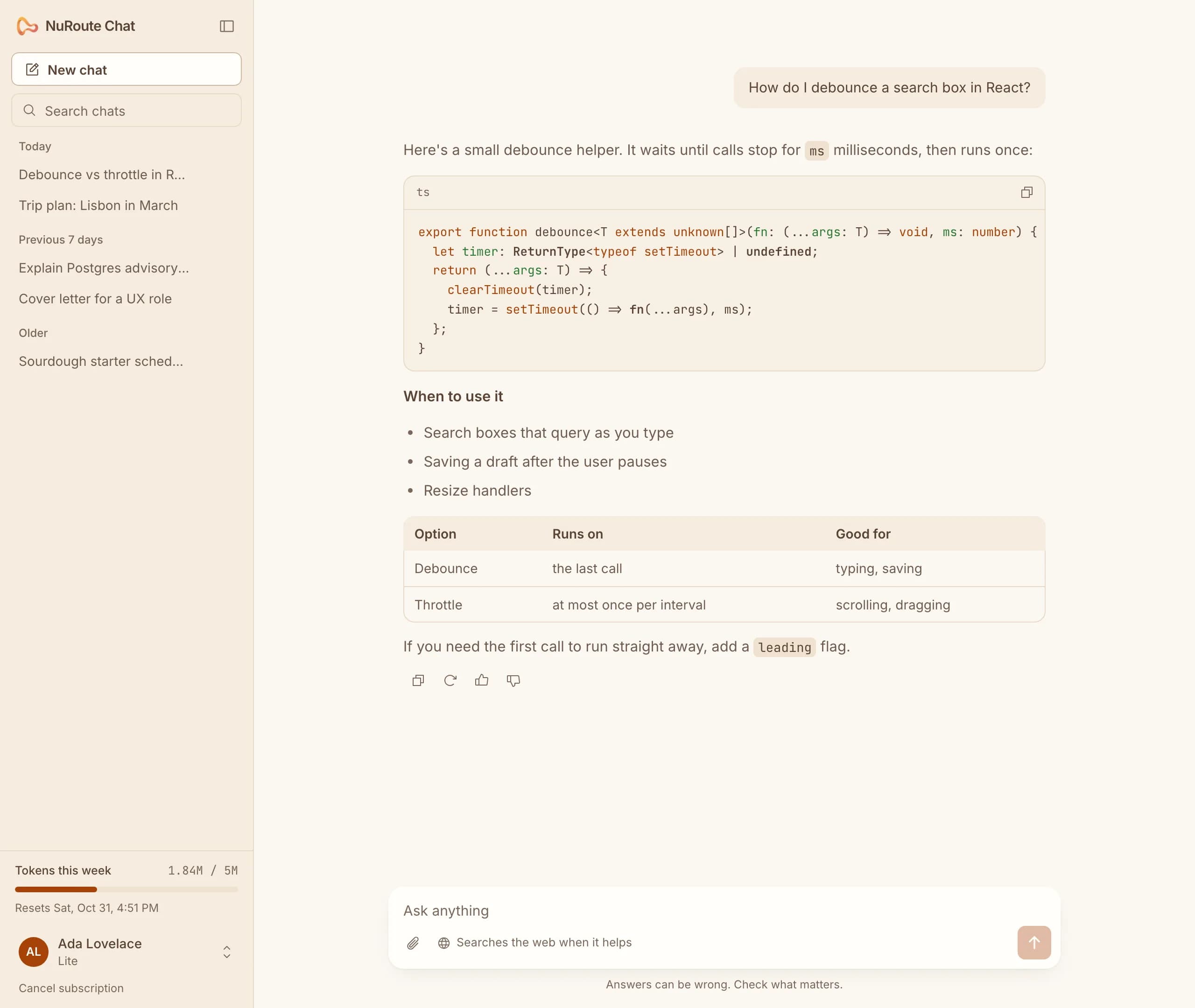Screen dimensions: 1195x1008
Task: Click the 'When to use it' heading
Action: (453, 396)
